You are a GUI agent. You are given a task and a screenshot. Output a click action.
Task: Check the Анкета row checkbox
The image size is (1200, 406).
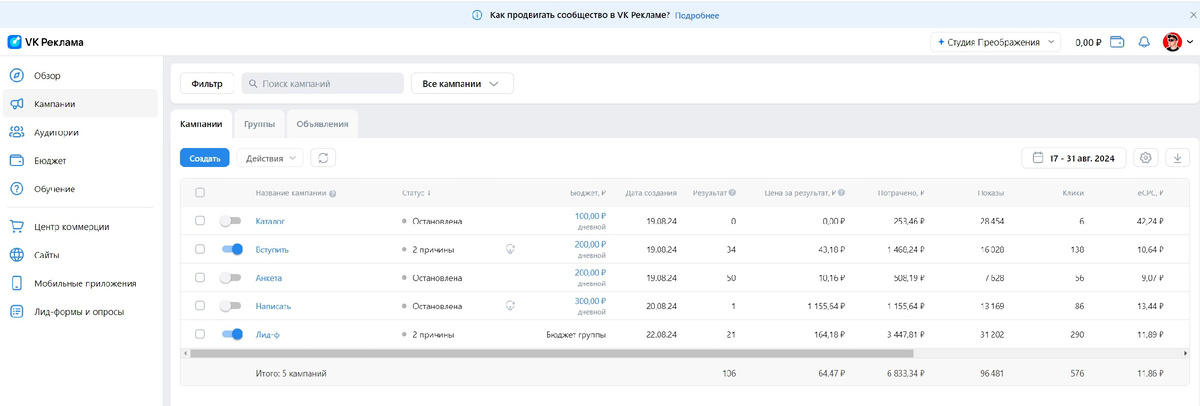(x=200, y=277)
